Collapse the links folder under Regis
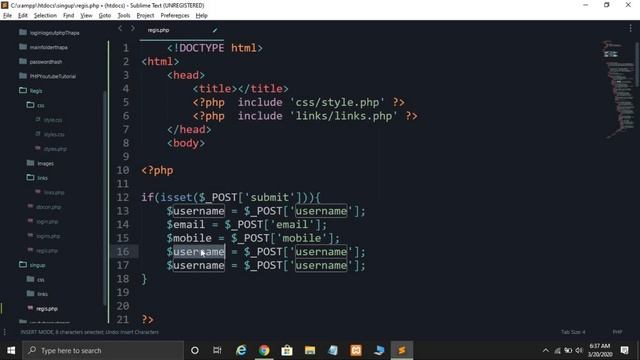This screenshot has width=640, height=360. (37, 178)
